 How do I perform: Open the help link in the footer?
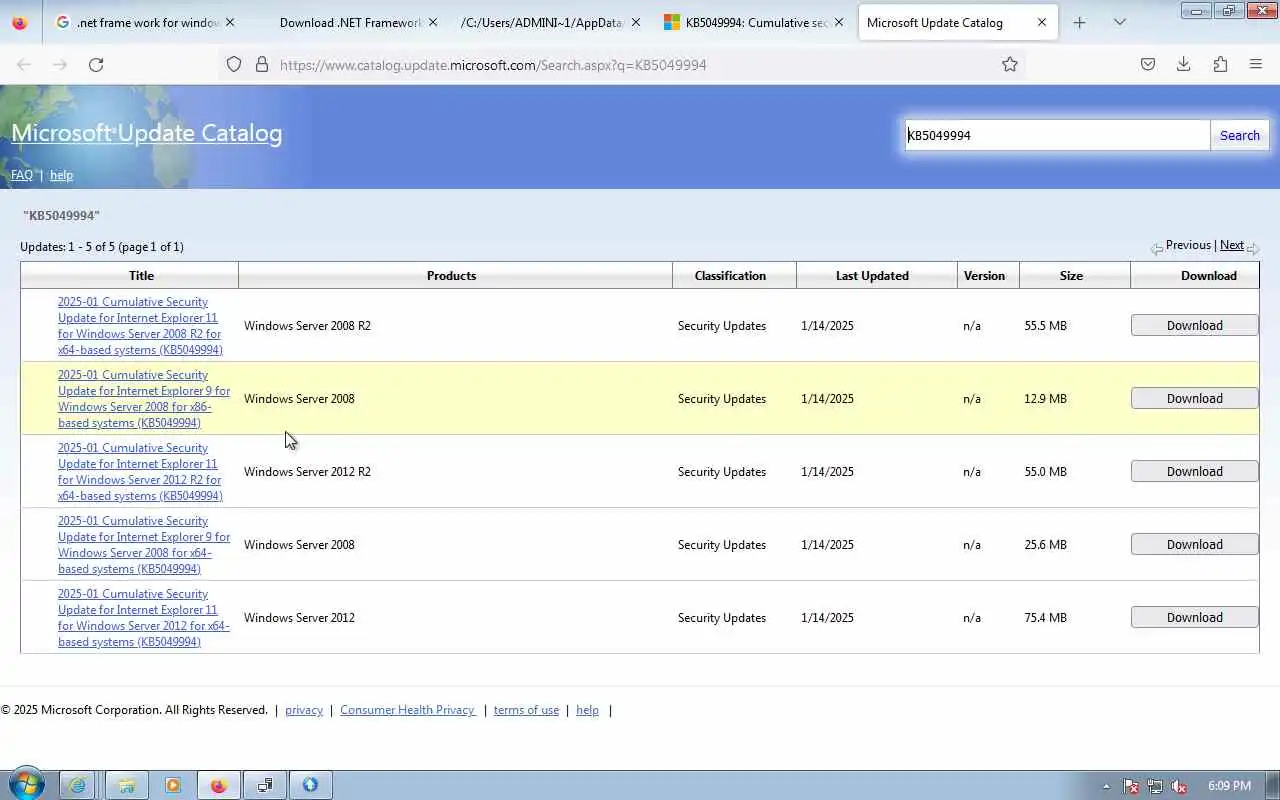tap(587, 710)
